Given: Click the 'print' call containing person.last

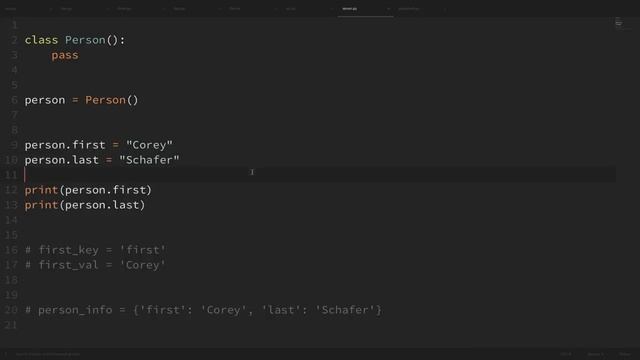Looking at the screenshot, I should pos(85,205).
